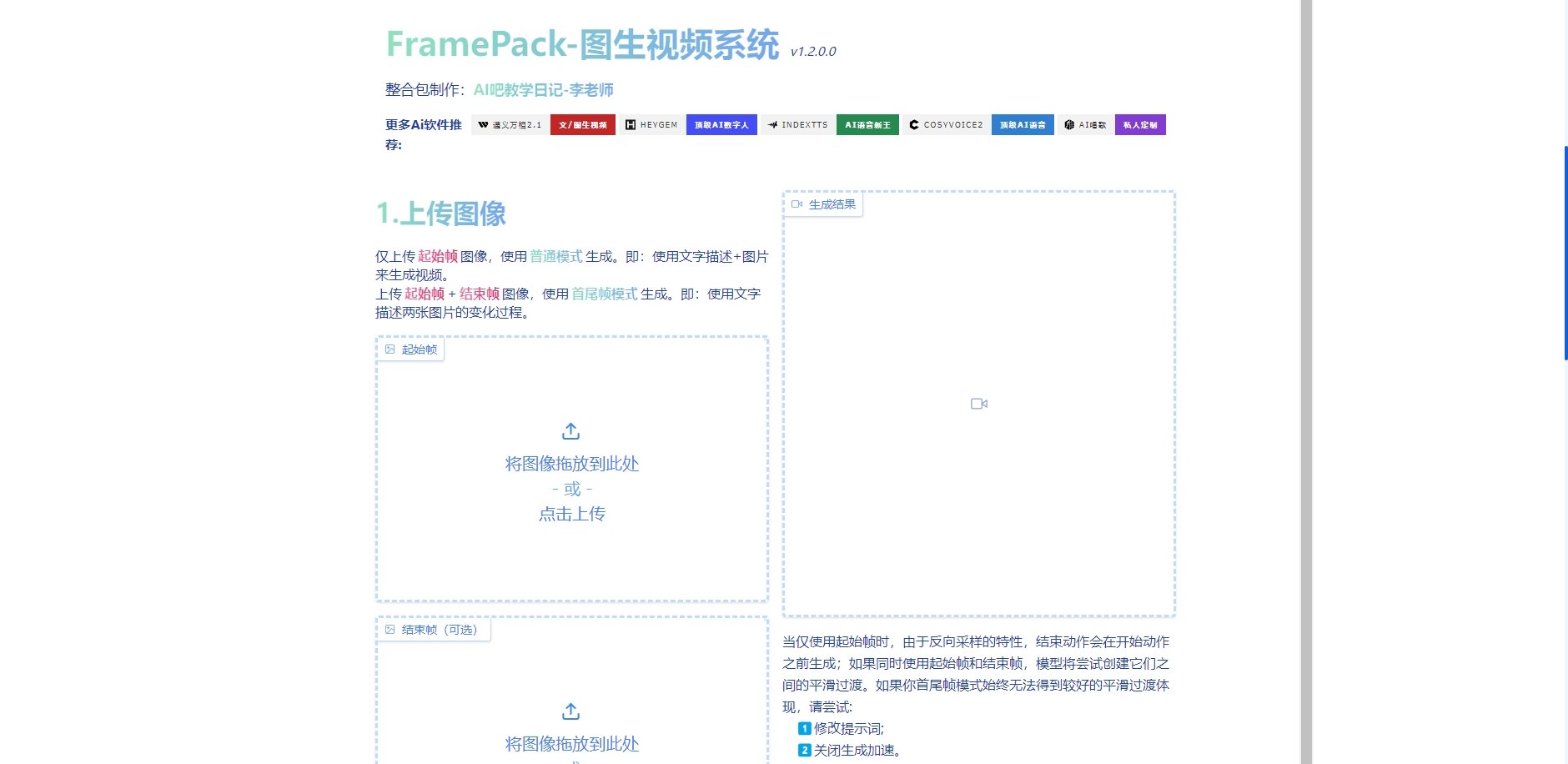Image resolution: width=1568 pixels, height=764 pixels.
Task: Click the camera icon beside 生成结果 title
Action: 797,204
